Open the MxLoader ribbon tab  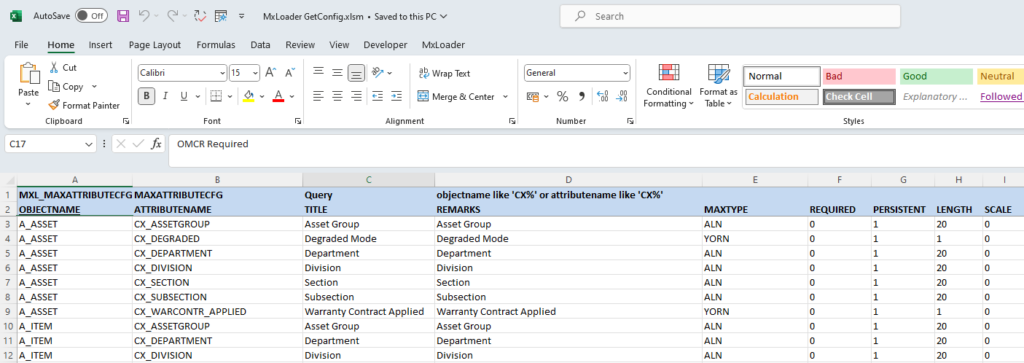tap(443, 45)
